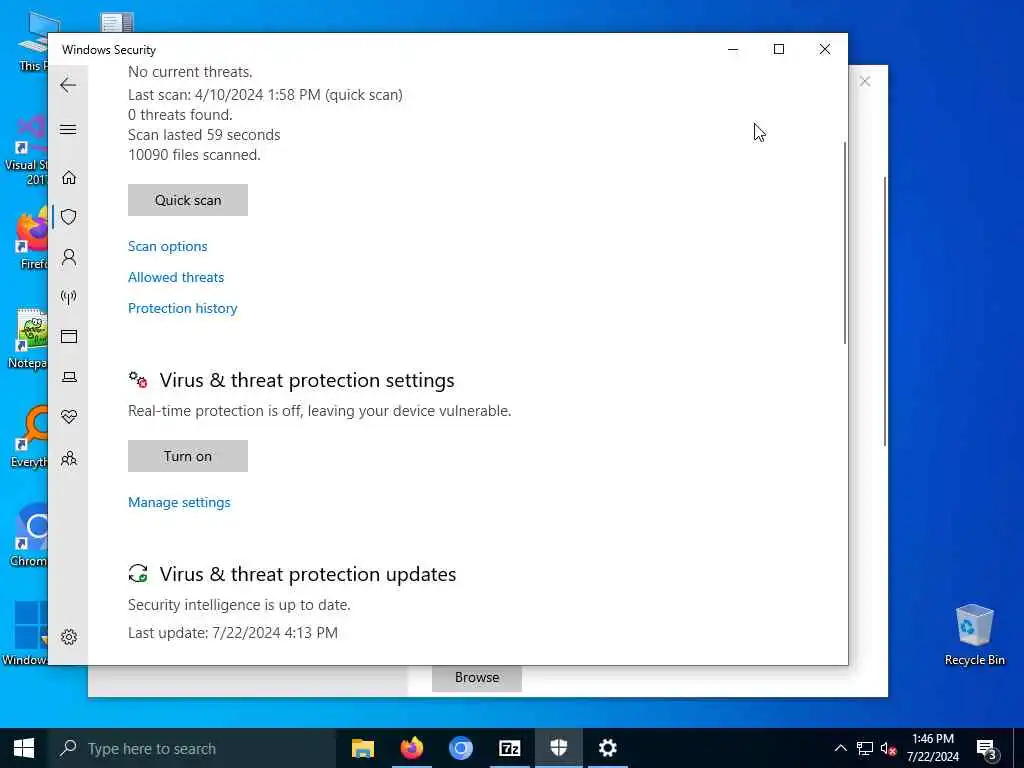Image resolution: width=1024 pixels, height=768 pixels.
Task: Click the network icon in system tray
Action: click(865, 748)
